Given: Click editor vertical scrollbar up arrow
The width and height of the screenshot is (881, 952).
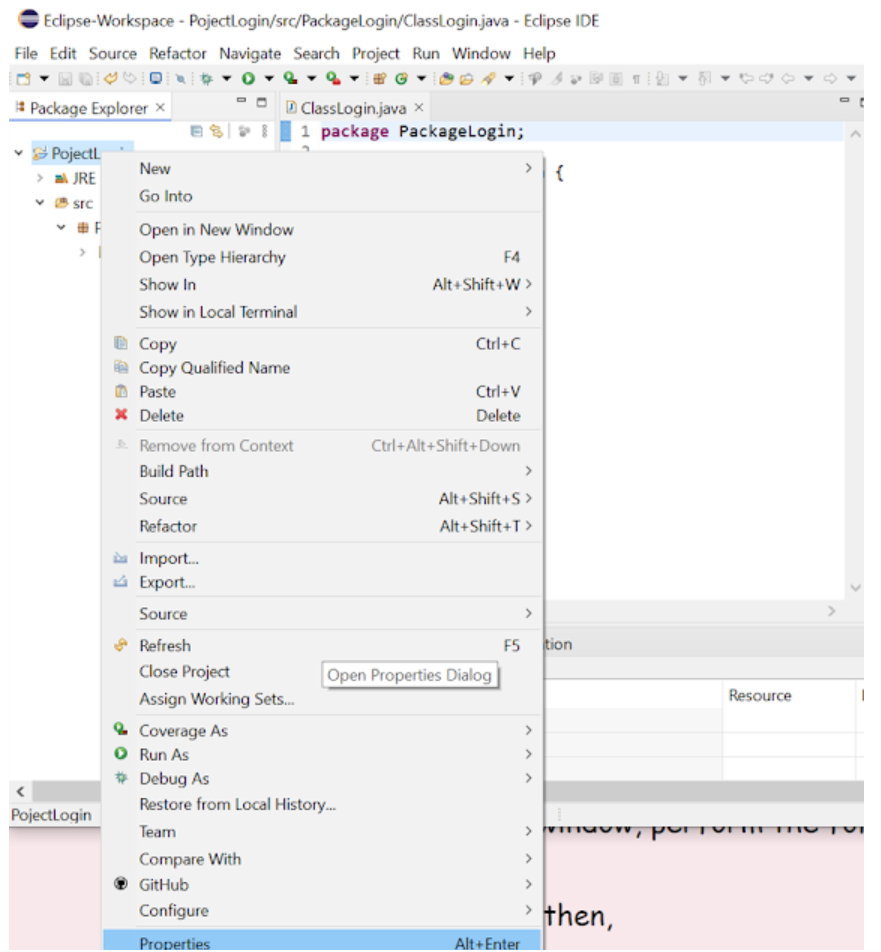Looking at the screenshot, I should click(x=855, y=134).
